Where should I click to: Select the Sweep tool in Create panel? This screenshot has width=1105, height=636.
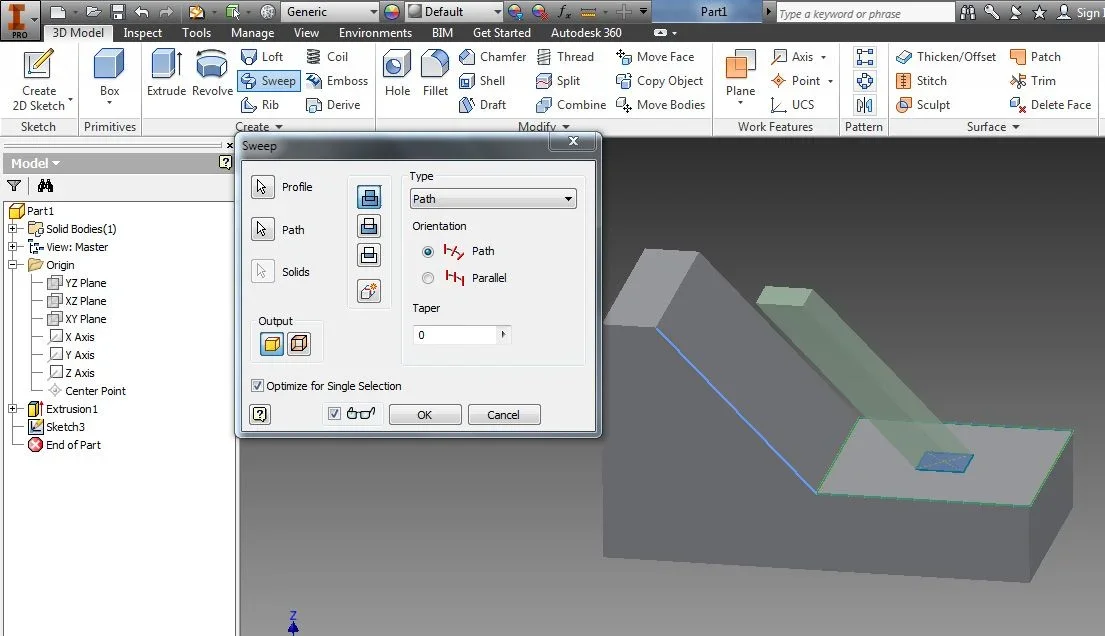click(268, 80)
